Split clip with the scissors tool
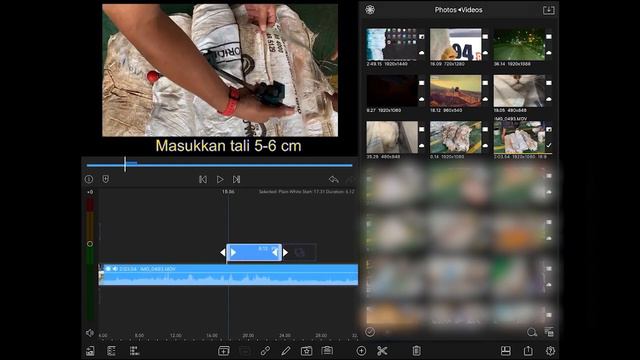 click(x=382, y=351)
